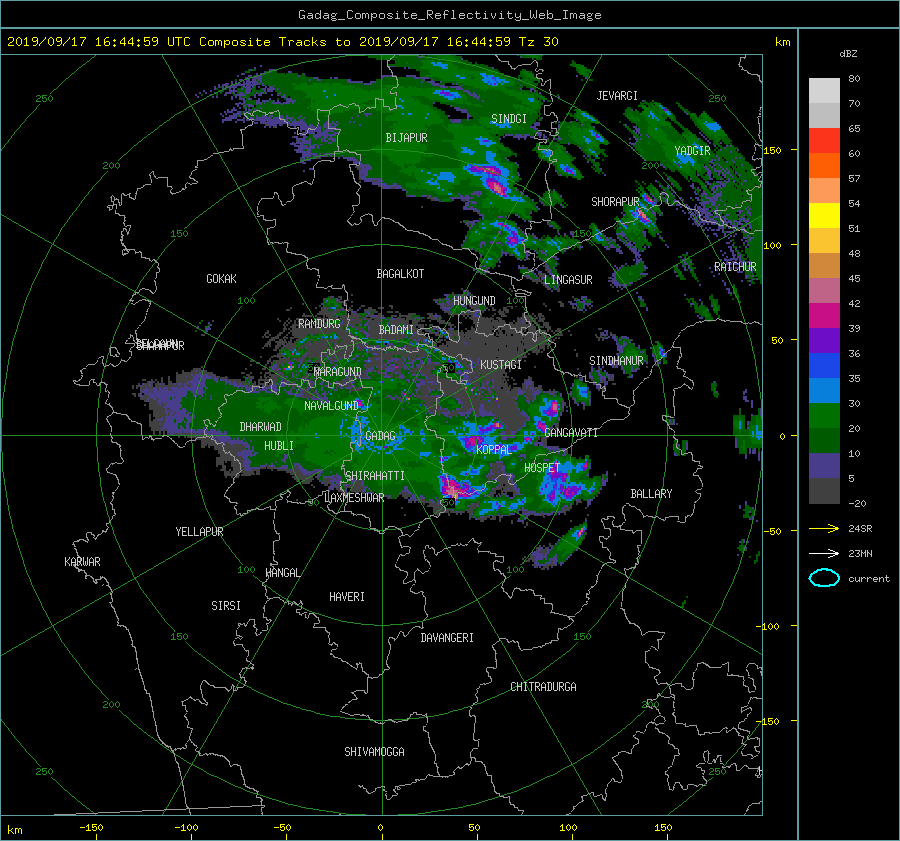Pick the magenta 42 dBZ color swatch
The width and height of the screenshot is (900, 841).
tap(824, 315)
